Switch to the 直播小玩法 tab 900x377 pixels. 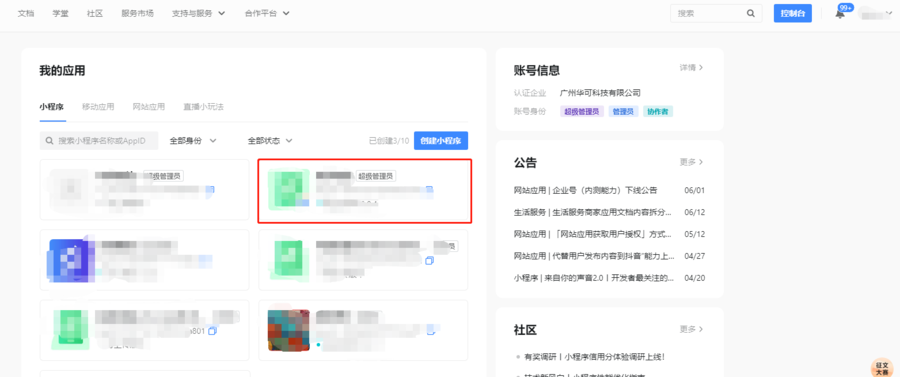[203, 107]
